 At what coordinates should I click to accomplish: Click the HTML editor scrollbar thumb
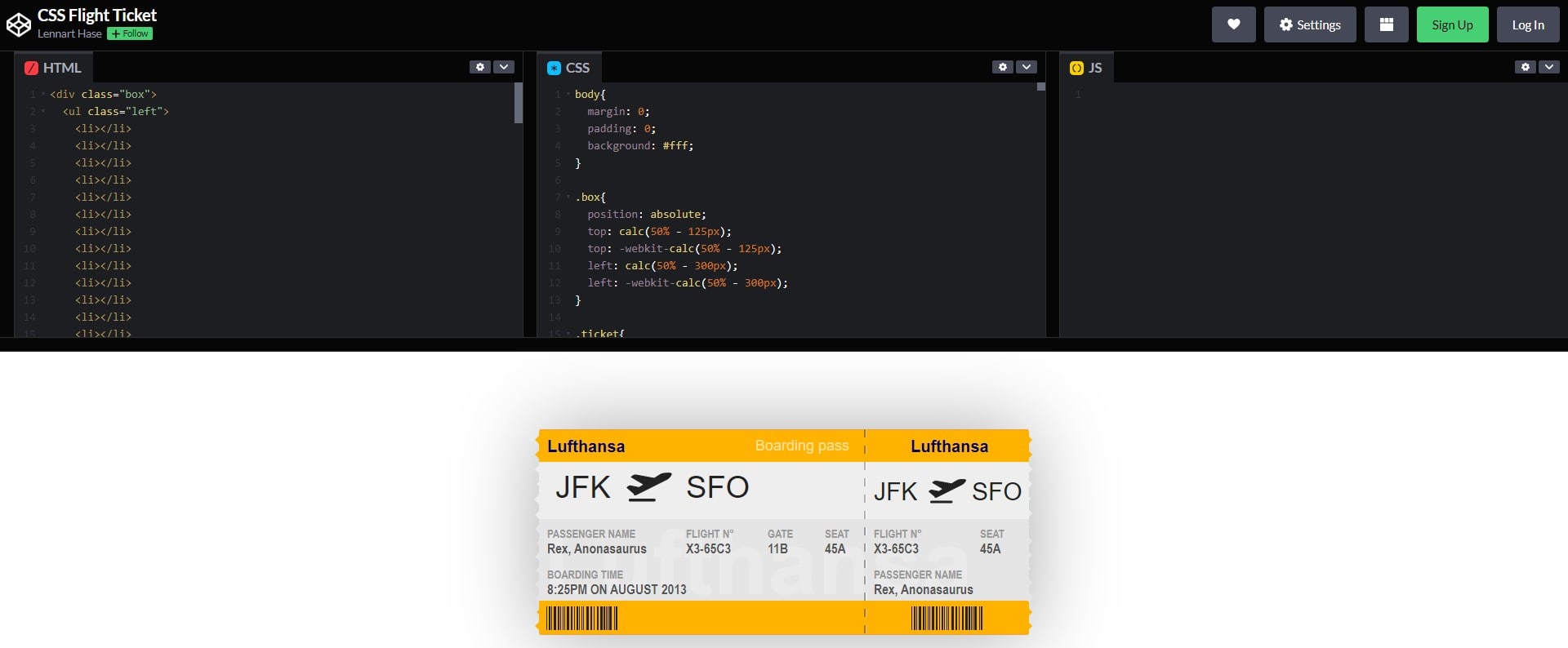tap(519, 103)
